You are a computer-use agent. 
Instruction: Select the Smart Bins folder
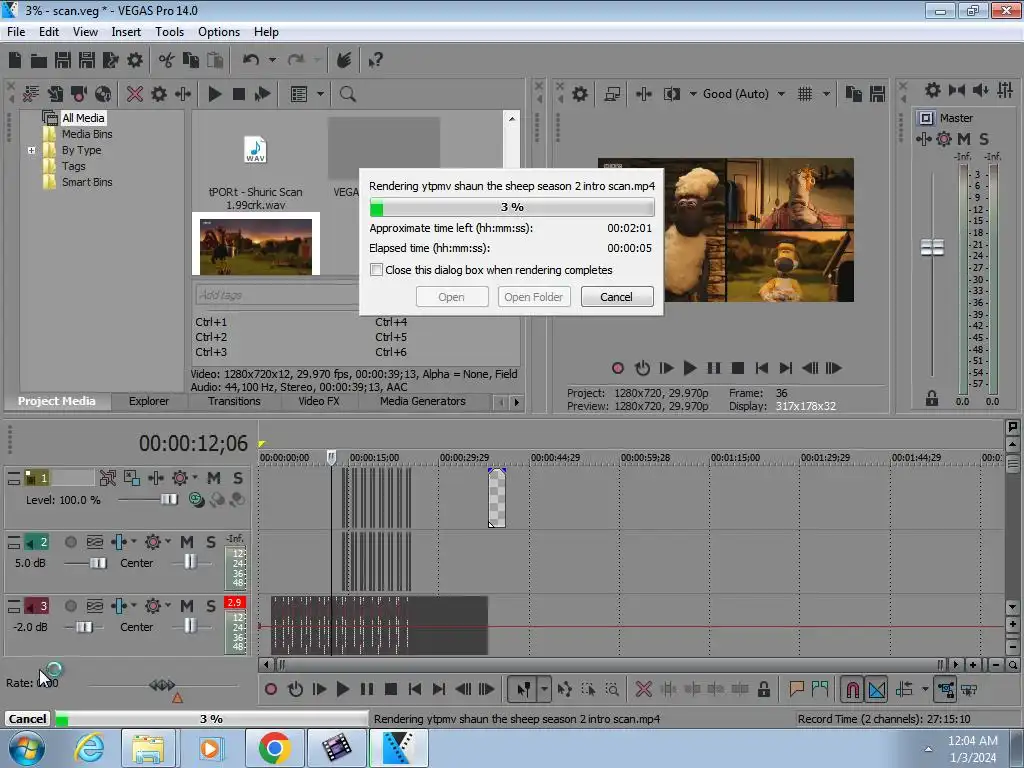coord(87,182)
